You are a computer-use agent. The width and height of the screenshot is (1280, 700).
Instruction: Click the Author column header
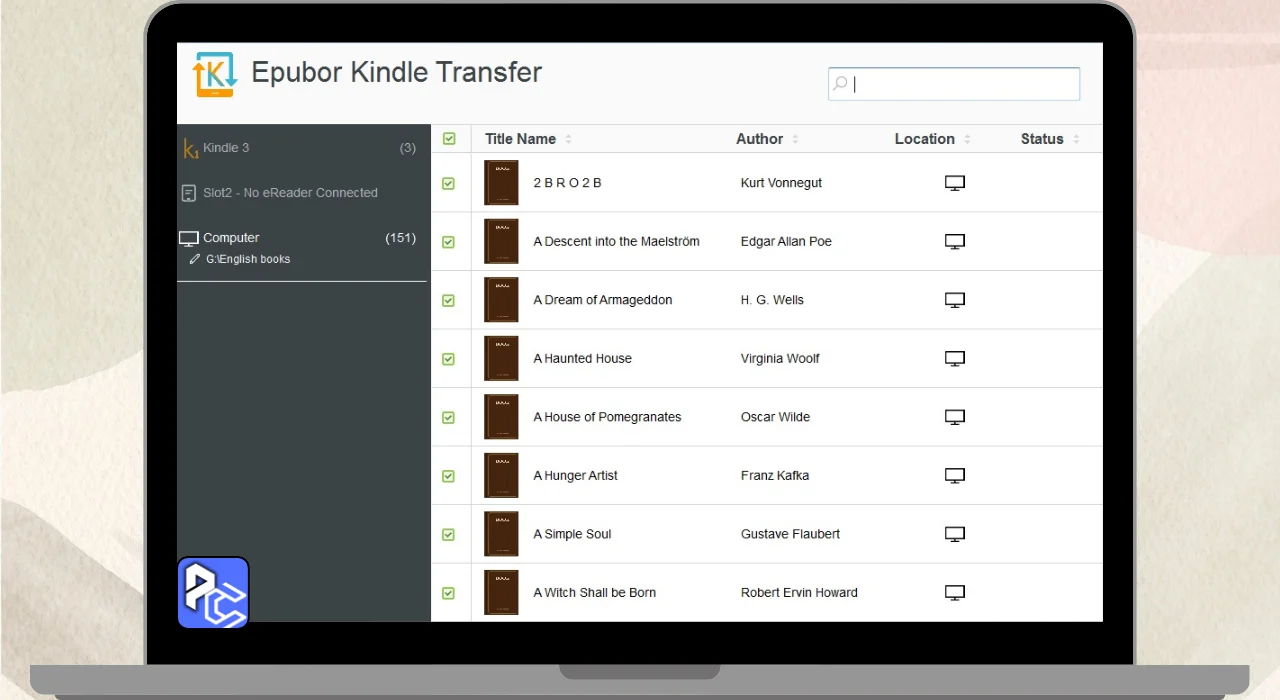click(x=759, y=139)
